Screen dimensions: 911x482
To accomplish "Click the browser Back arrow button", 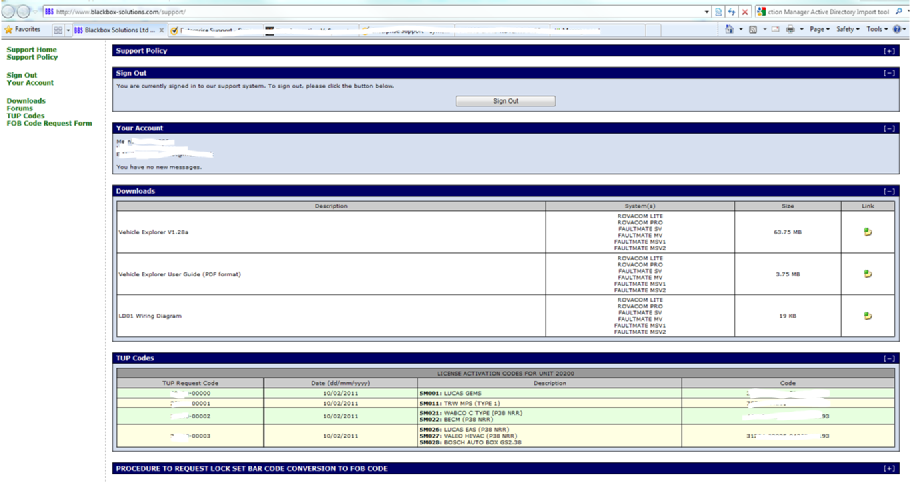I will 9,12.
